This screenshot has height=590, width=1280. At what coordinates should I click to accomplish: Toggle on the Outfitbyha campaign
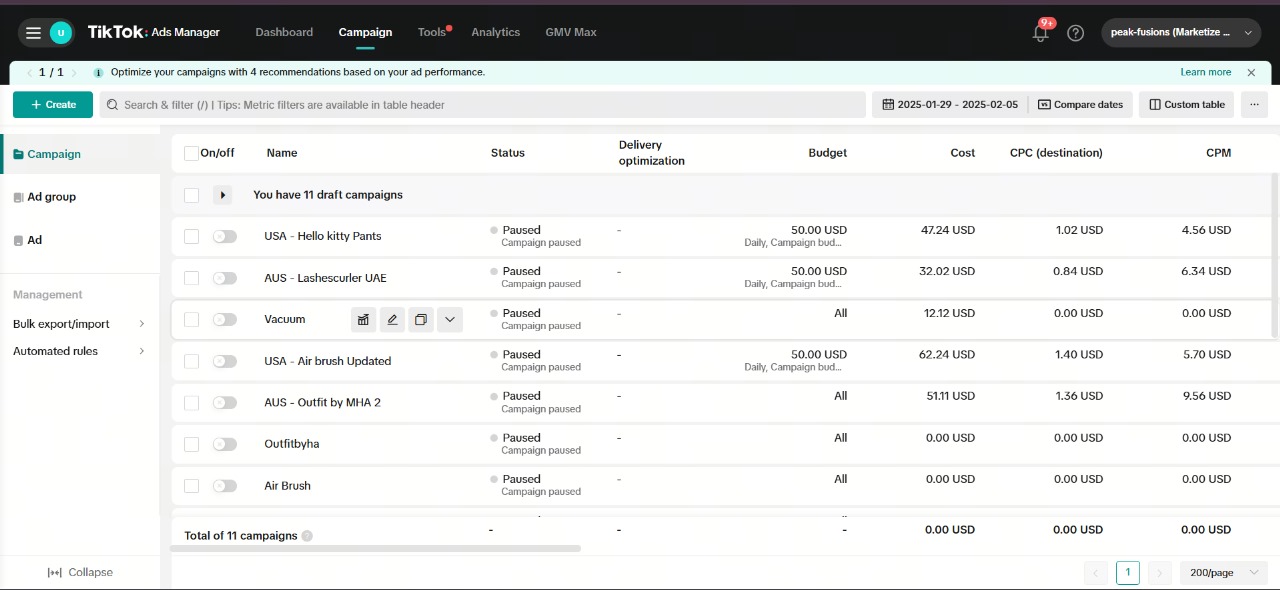225,444
